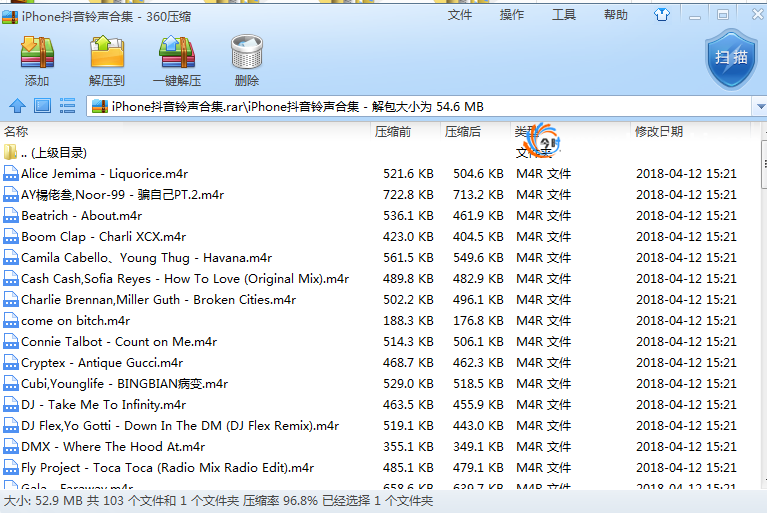Viewport: 767px width, 513px height.
Task: Select the parent directory folder icon
Action: (10, 152)
